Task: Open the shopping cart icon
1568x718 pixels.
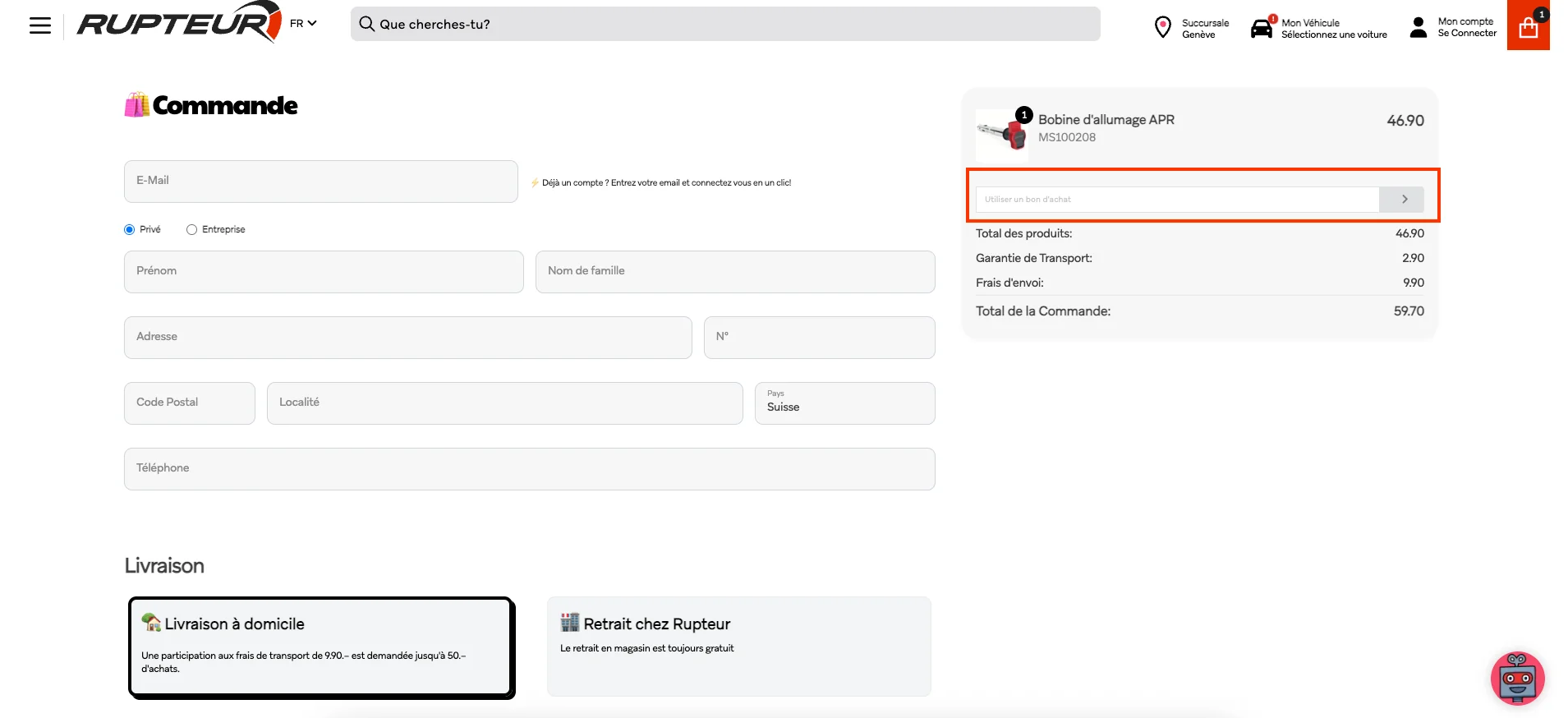Action: click(1529, 25)
